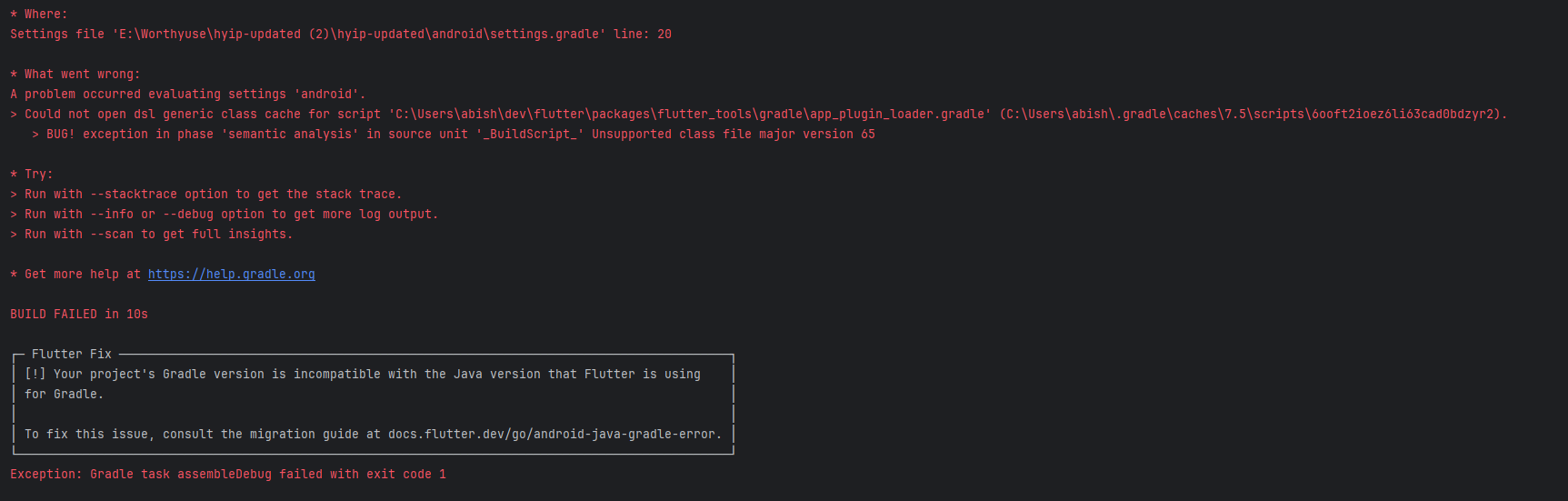Click the '* What went wrong:' heading
Image resolution: width=1568 pixels, height=501 pixels.
pyautogui.click(x=75, y=74)
